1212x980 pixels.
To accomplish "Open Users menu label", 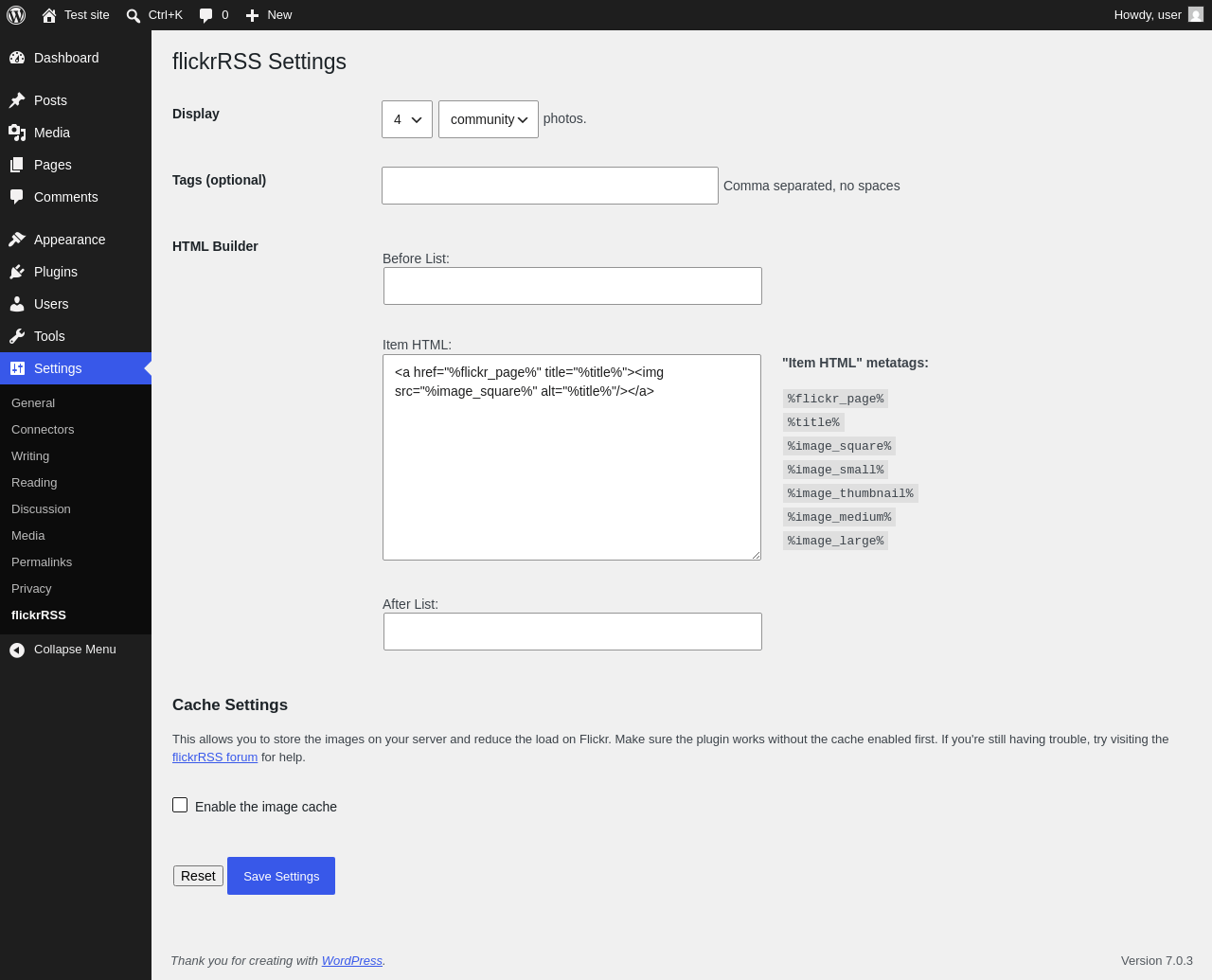I will tap(51, 304).
